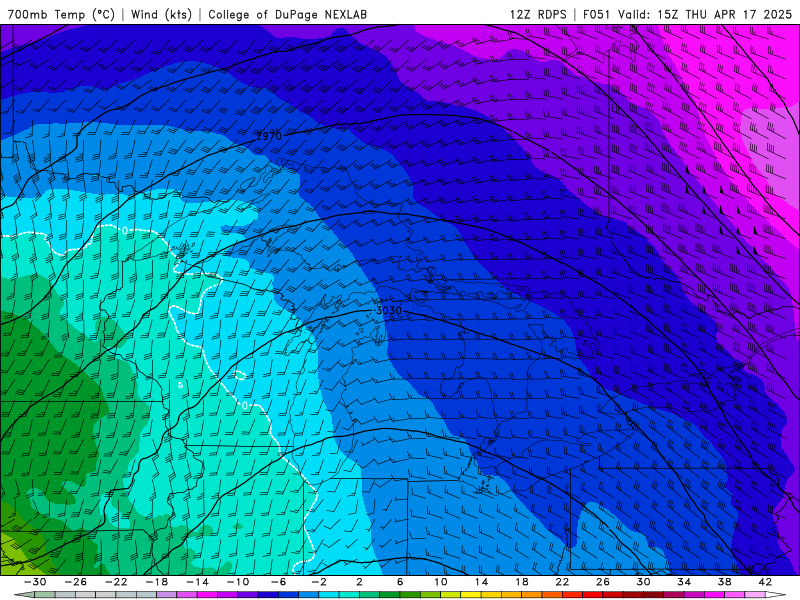Click the '30' color scale label
The image size is (800, 600).
[643, 582]
